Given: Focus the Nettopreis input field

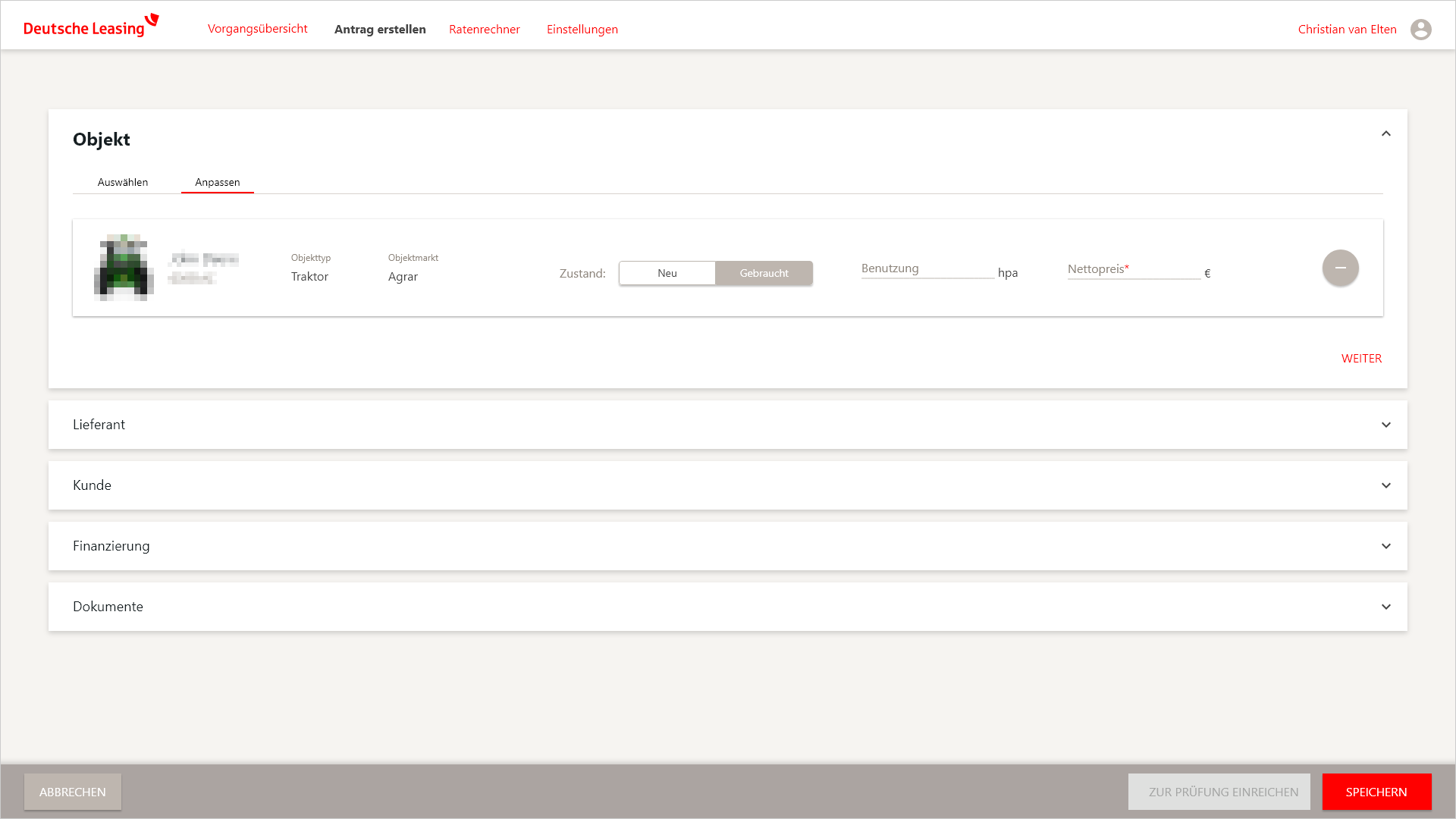Looking at the screenshot, I should coord(1133,270).
